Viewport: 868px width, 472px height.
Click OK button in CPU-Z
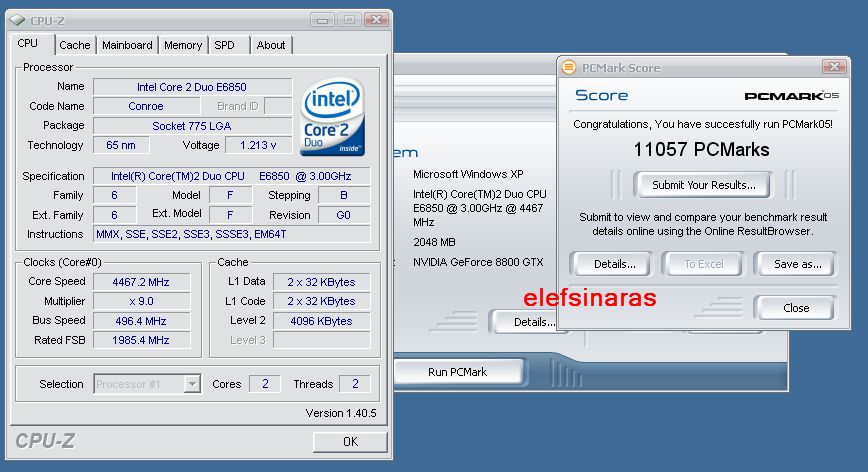[350, 442]
